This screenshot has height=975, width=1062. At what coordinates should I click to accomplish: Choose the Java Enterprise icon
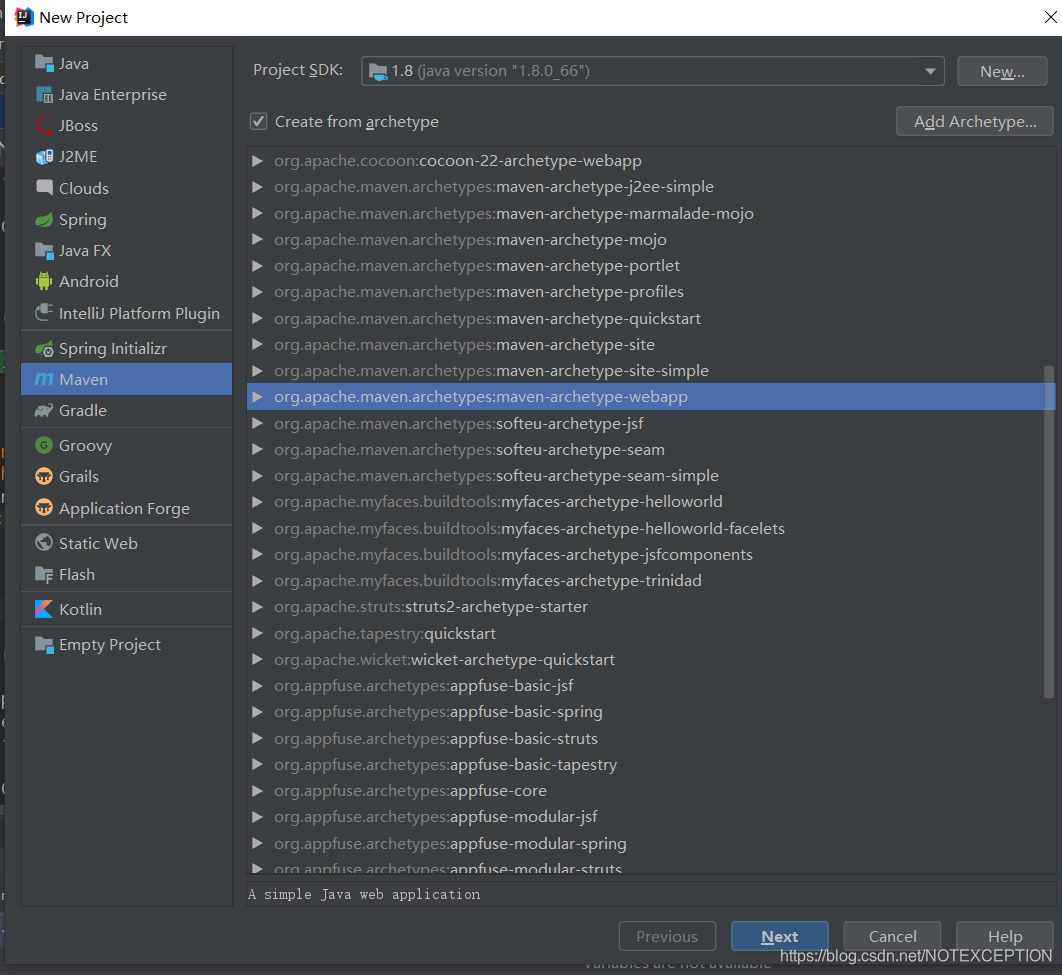click(44, 95)
